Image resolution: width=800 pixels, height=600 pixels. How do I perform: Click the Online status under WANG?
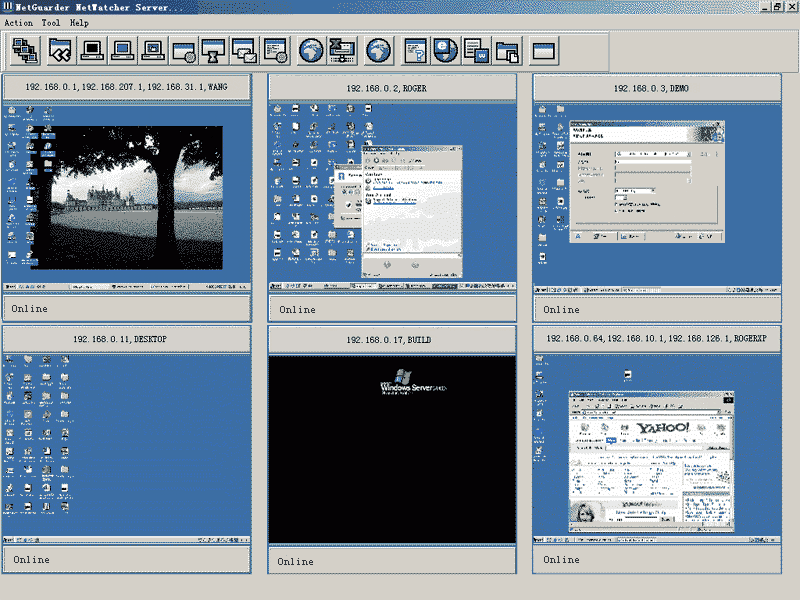tap(127, 309)
